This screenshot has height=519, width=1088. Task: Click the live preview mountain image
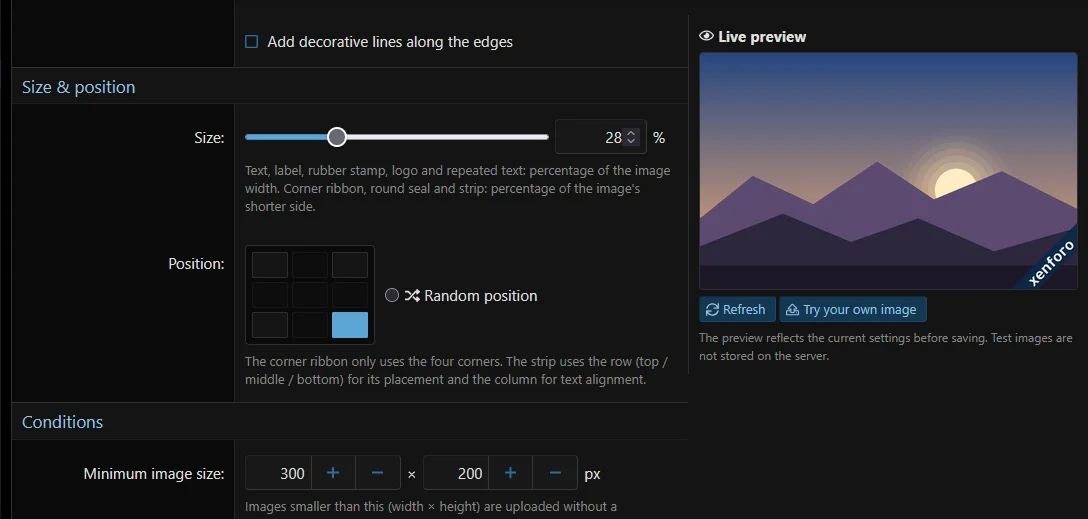888,171
